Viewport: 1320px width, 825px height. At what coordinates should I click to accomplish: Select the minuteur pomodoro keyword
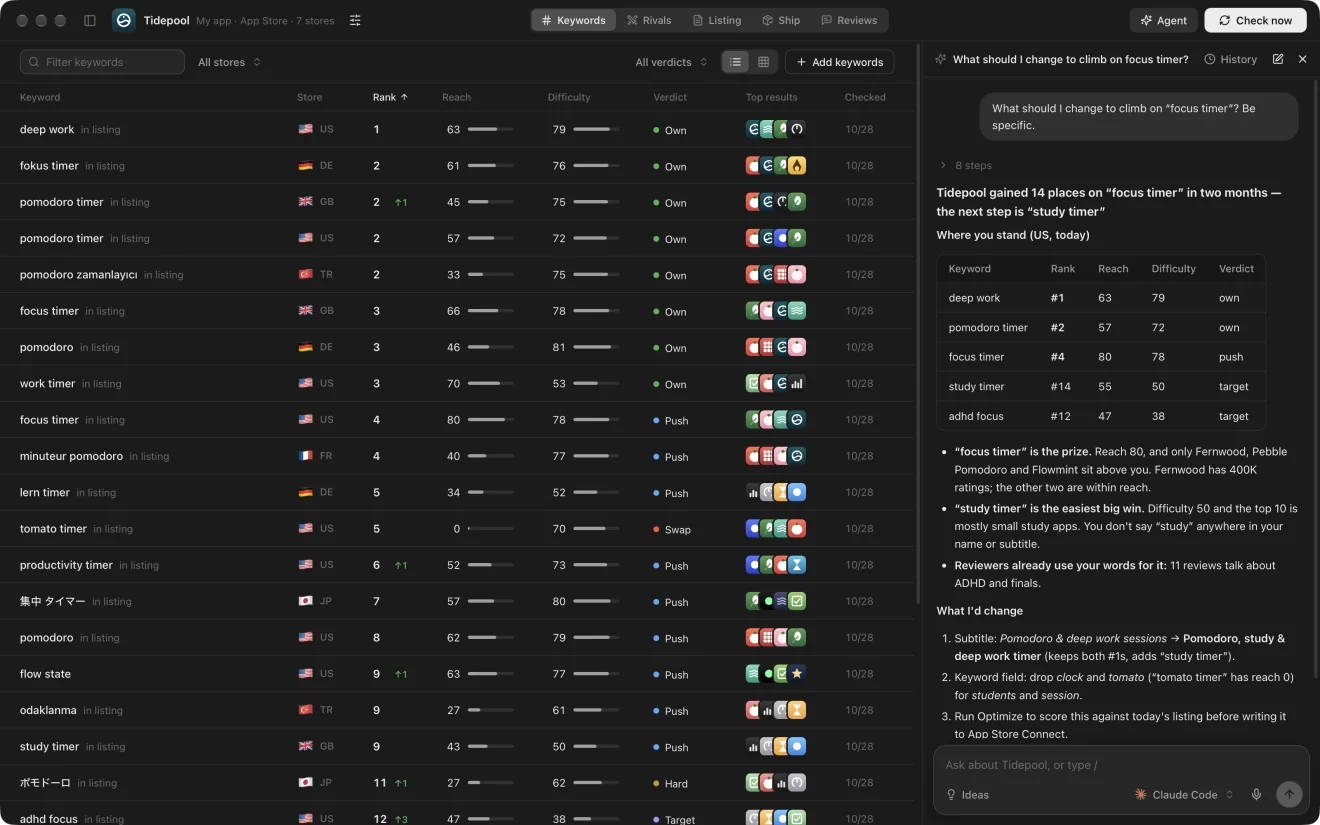point(71,456)
